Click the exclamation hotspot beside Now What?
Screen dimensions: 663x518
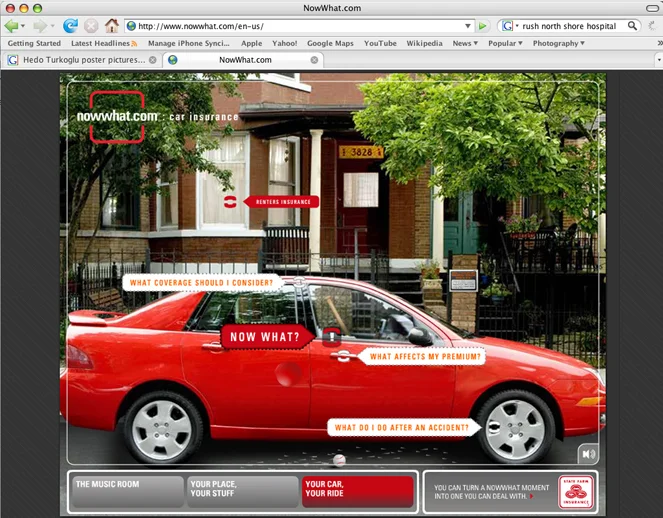coord(332,337)
